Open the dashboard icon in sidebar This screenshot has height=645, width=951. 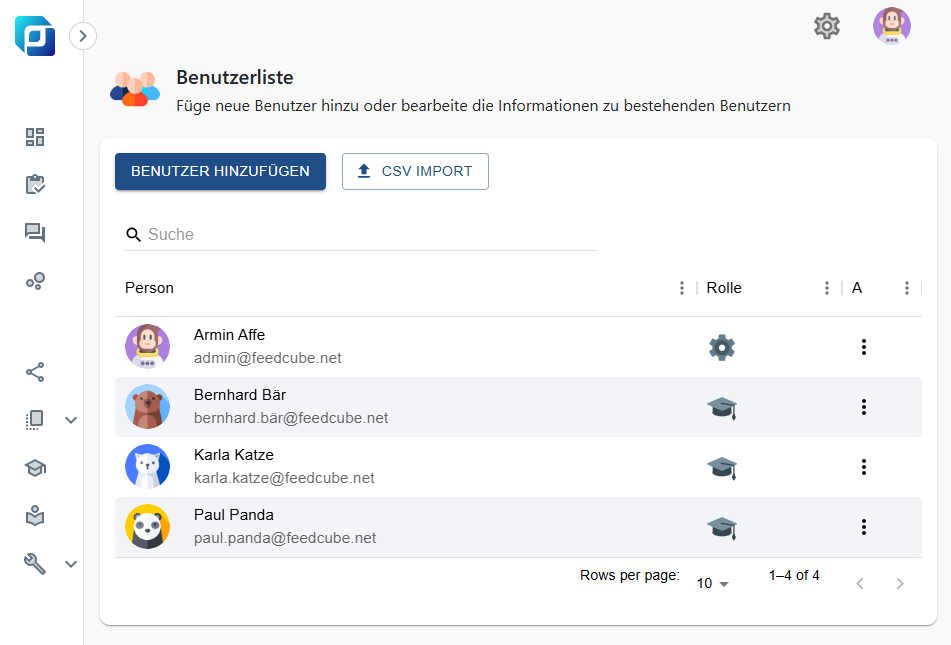point(35,137)
